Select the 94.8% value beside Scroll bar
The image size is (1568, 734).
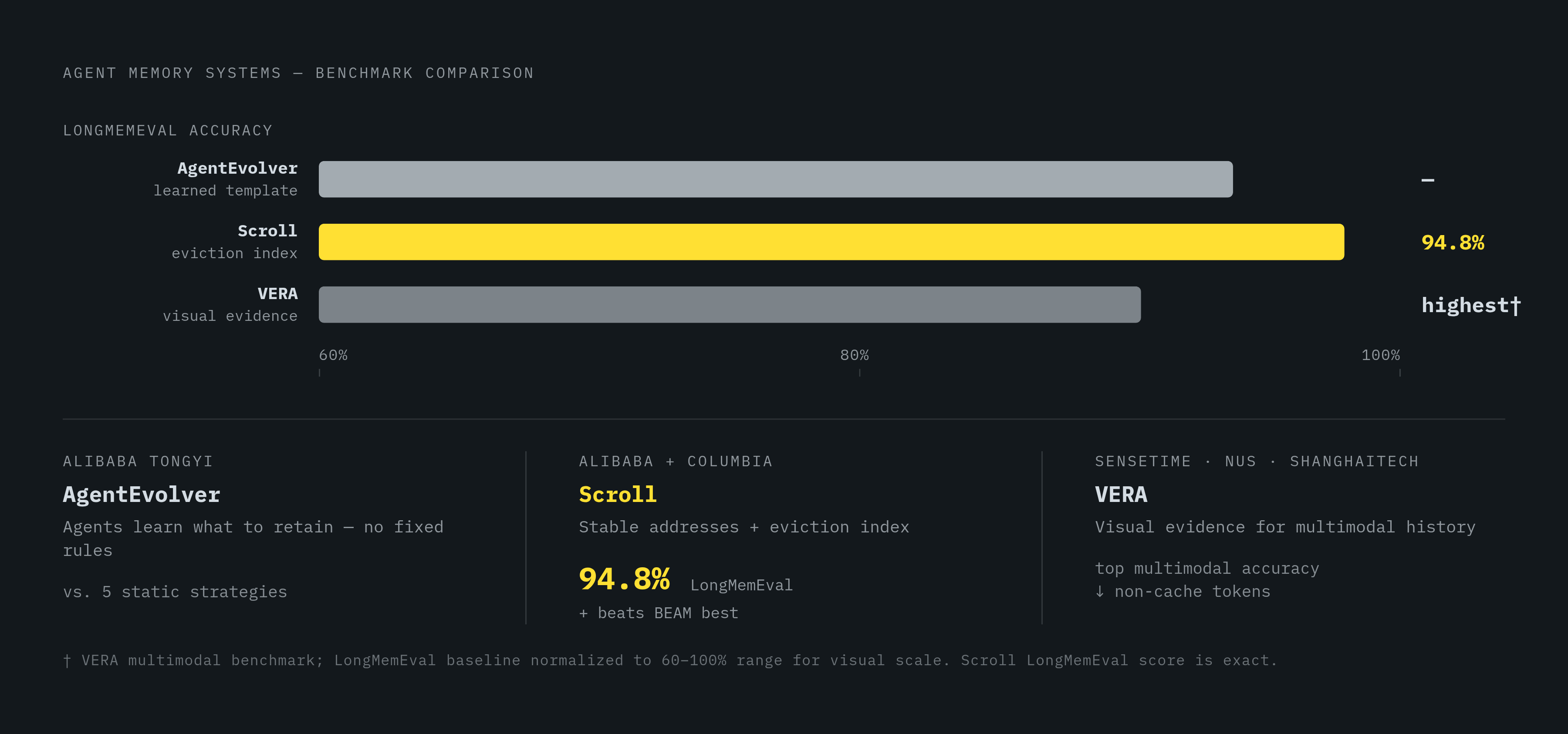[1453, 242]
